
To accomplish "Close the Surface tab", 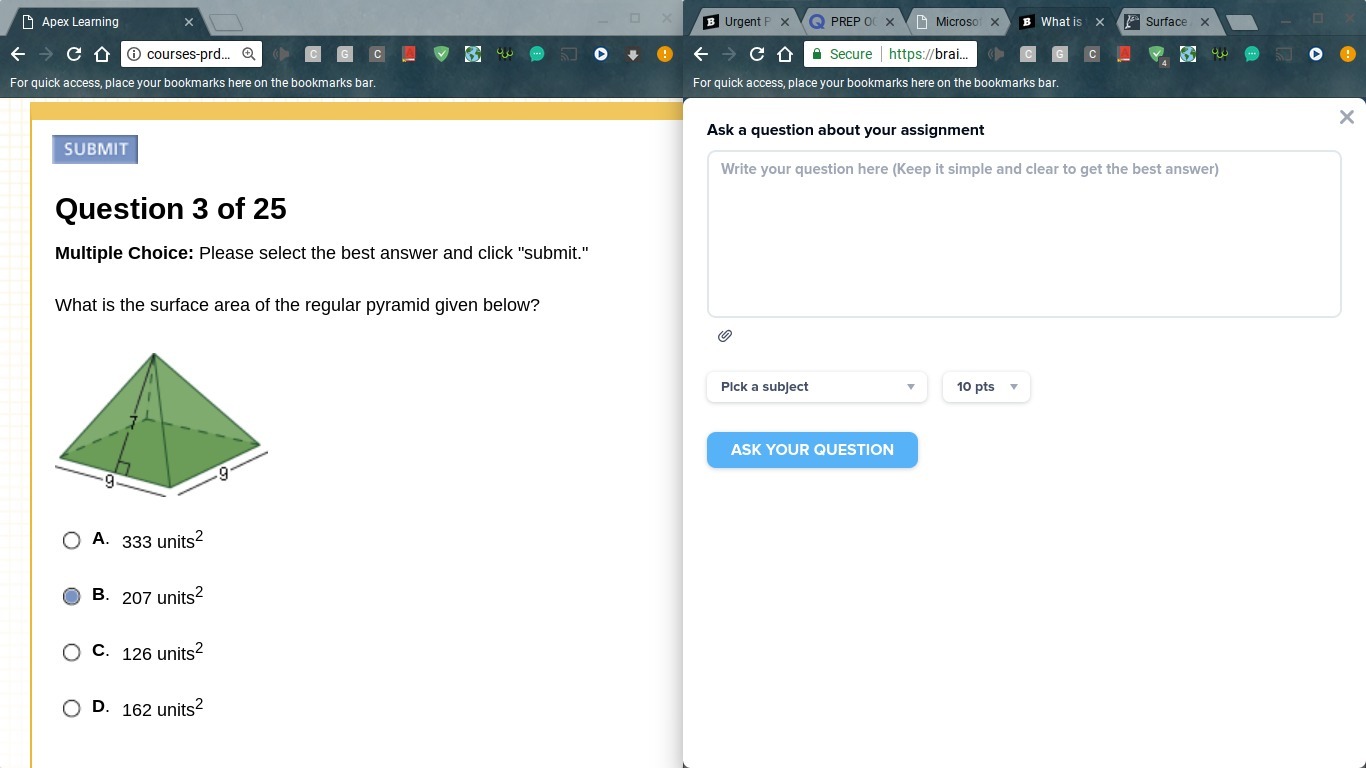I will pyautogui.click(x=1205, y=22).
